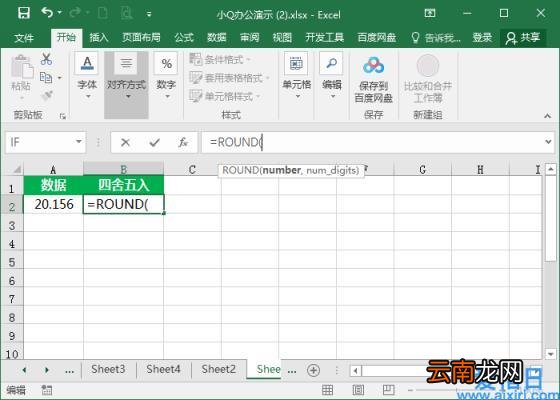Switch to the Sheet4 worksheet tab
Screen dimensions: 560x400
[163, 369]
